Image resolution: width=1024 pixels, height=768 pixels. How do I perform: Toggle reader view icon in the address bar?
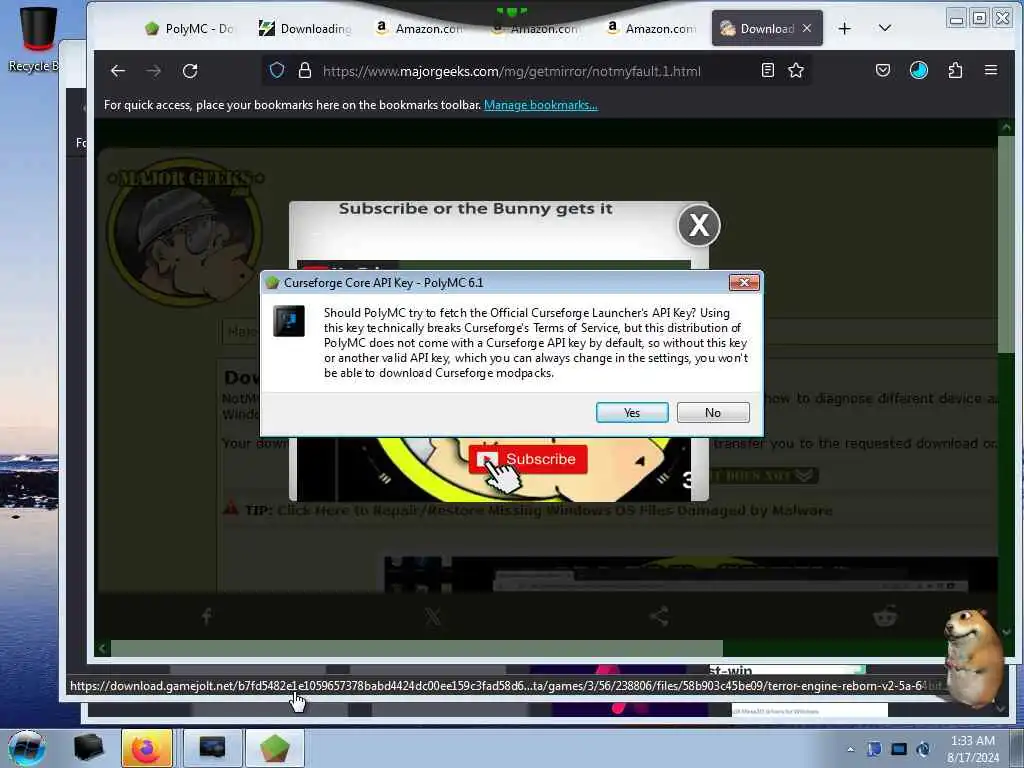tap(768, 71)
